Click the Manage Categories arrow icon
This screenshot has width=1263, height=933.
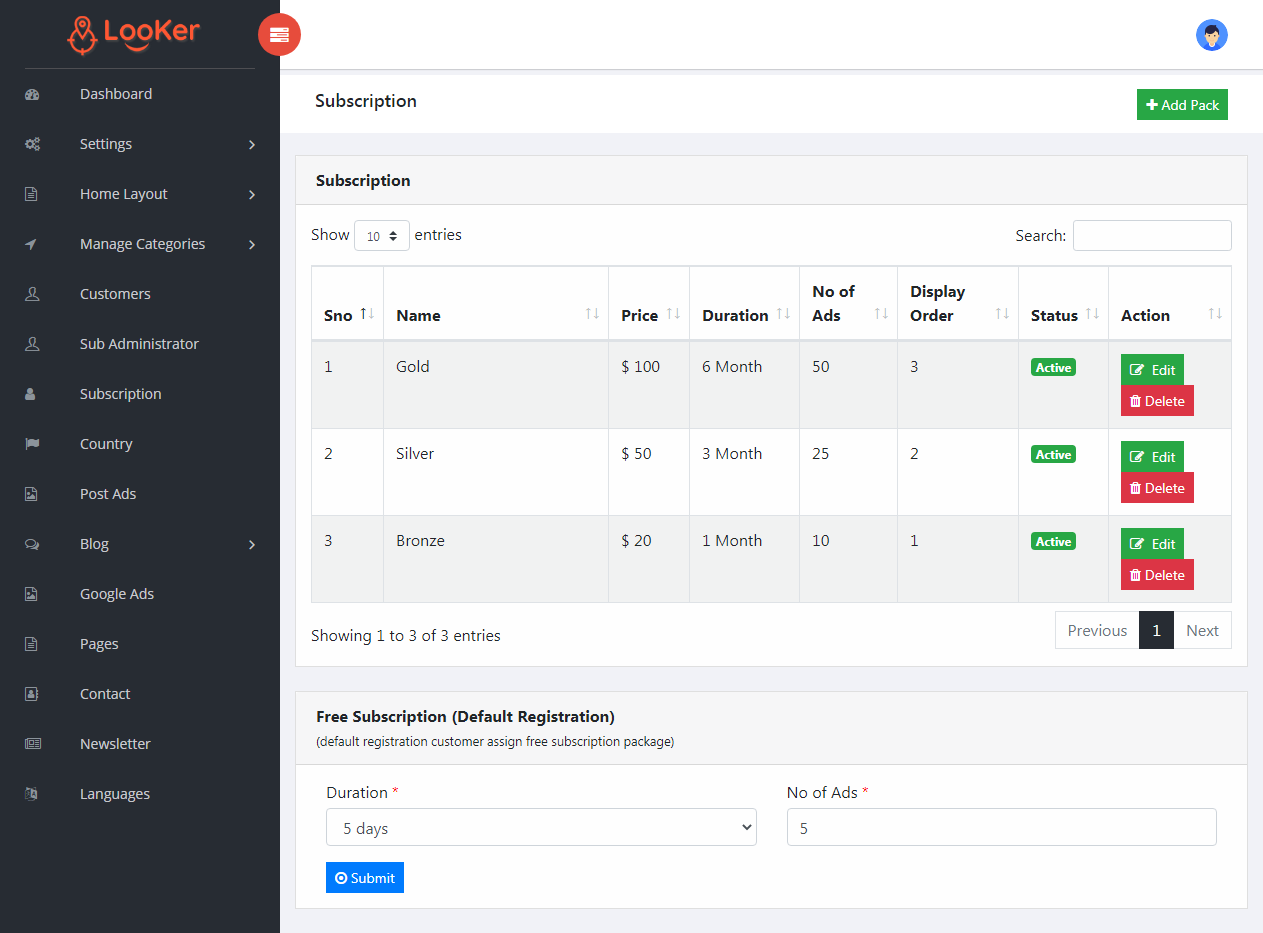click(31, 244)
